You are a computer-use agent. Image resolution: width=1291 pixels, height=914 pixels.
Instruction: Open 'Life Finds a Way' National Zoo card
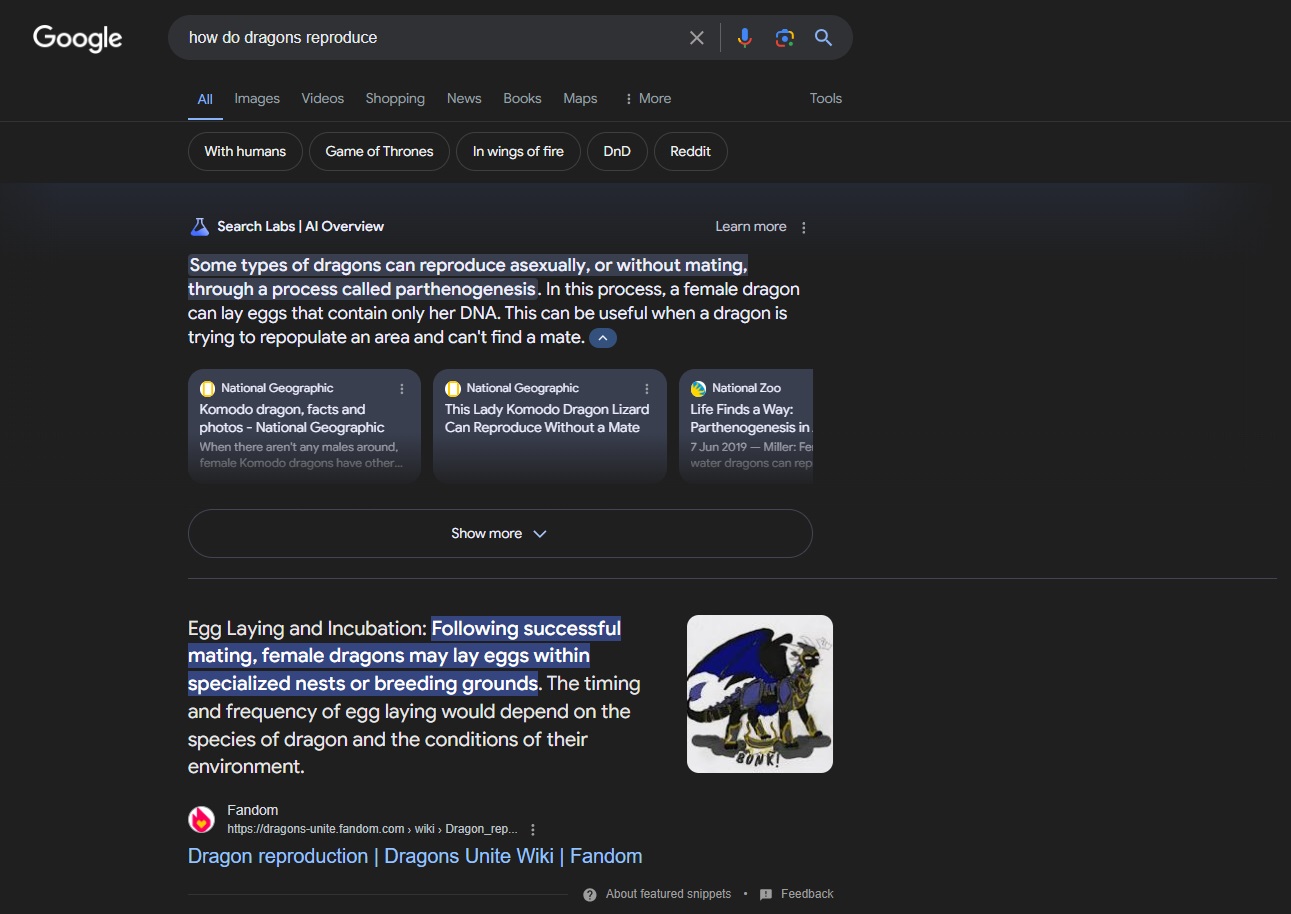746,427
